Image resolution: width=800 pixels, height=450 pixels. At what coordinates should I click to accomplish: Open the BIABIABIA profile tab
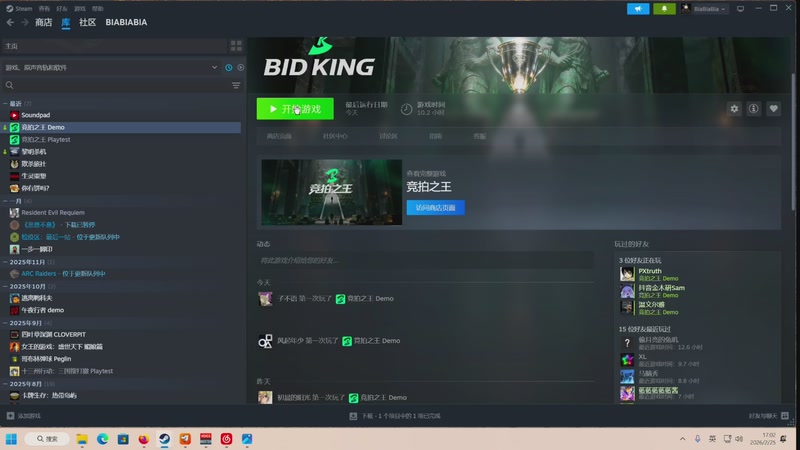126,22
